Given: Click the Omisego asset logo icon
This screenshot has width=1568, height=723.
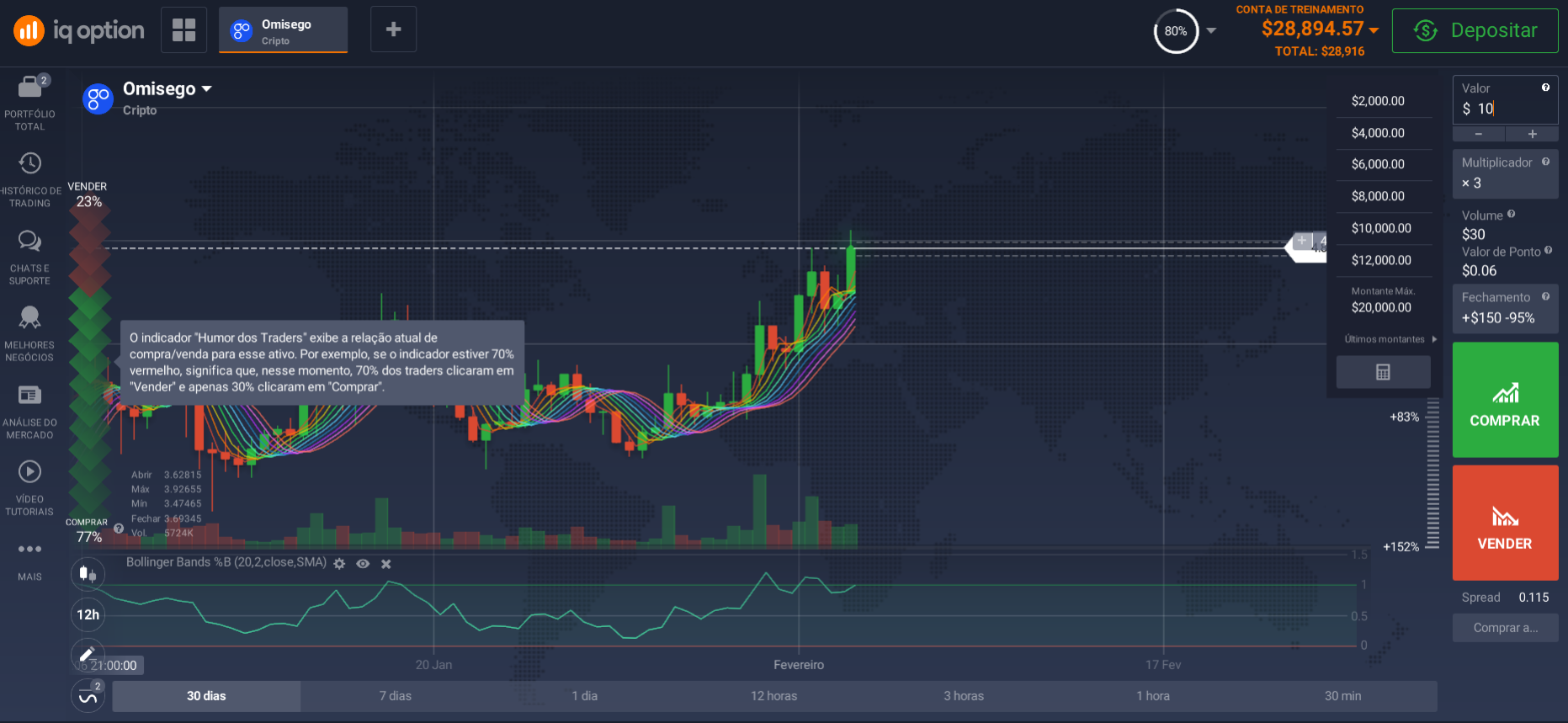Looking at the screenshot, I should 98,99.
